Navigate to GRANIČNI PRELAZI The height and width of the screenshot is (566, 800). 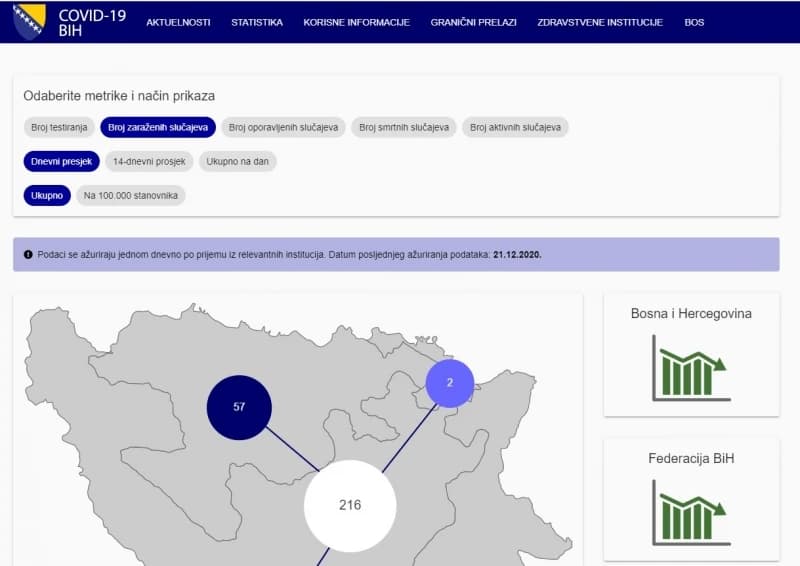(x=473, y=22)
